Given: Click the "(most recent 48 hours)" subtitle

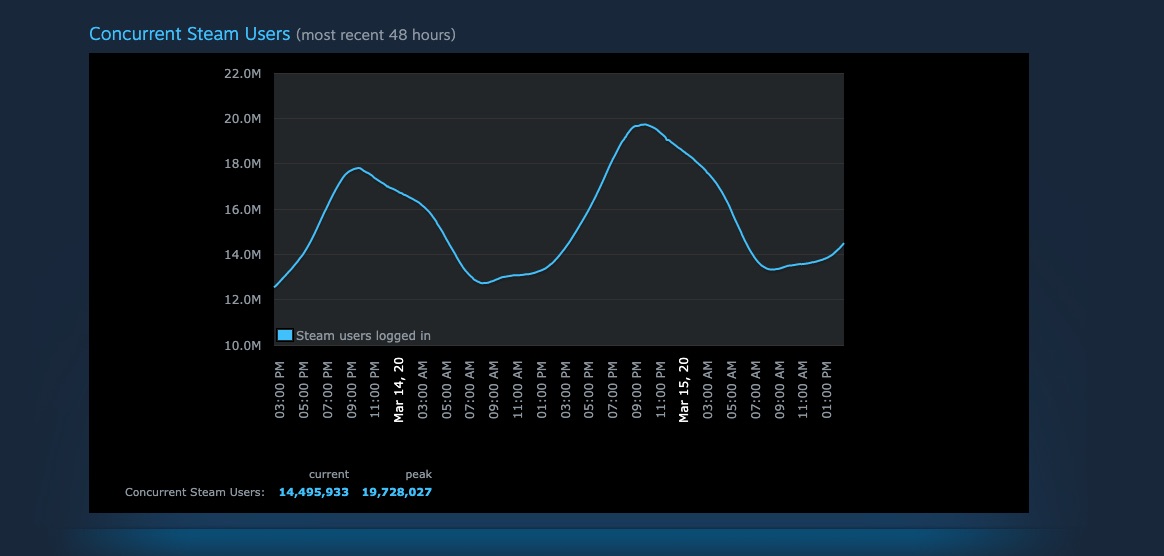Looking at the screenshot, I should (376, 35).
